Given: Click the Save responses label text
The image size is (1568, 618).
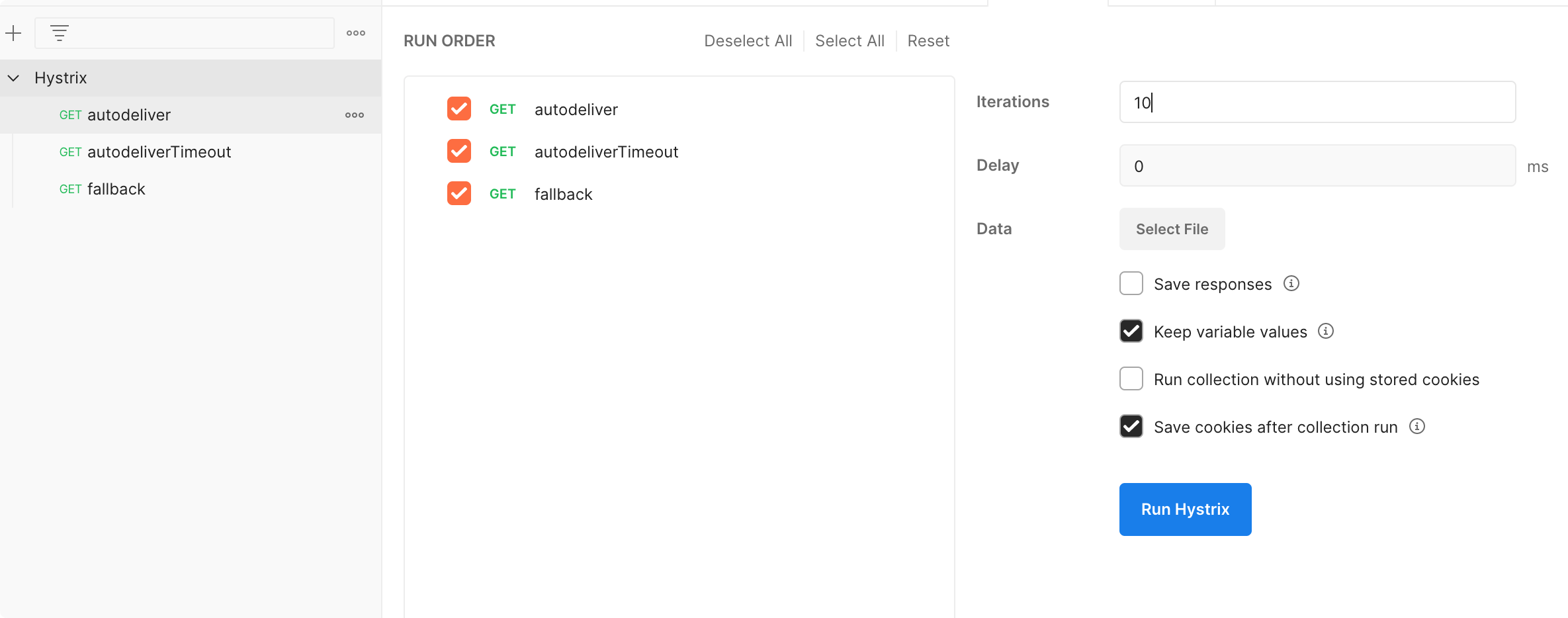Looking at the screenshot, I should coord(1213,285).
